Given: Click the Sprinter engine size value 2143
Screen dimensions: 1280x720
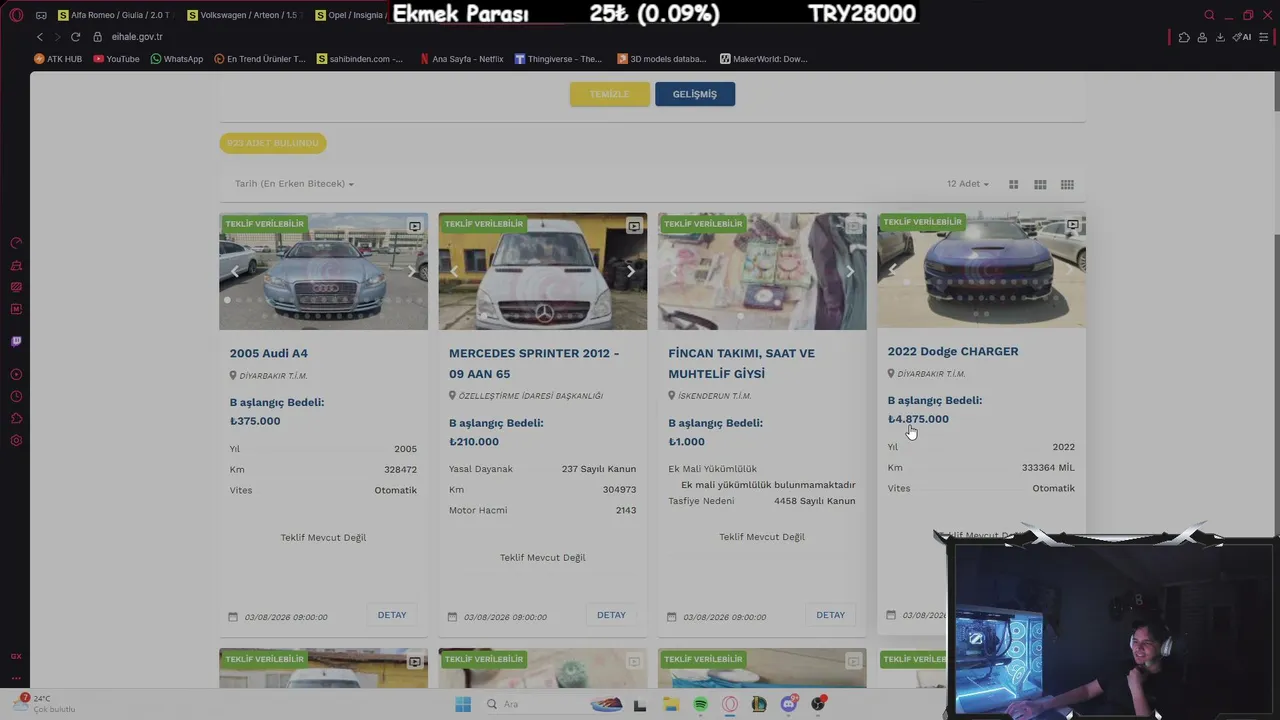Looking at the screenshot, I should [626, 510].
